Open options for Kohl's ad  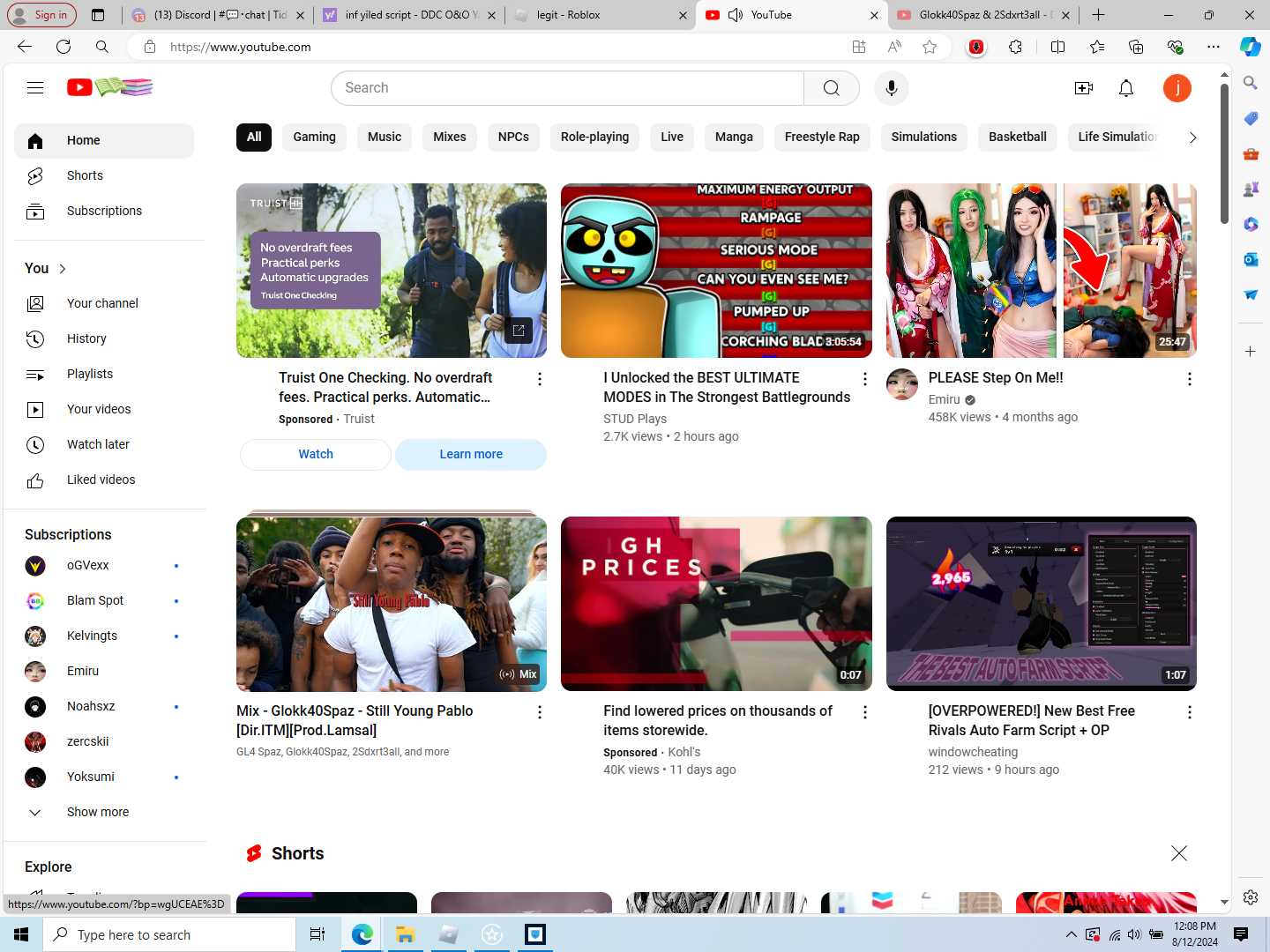tap(865, 712)
